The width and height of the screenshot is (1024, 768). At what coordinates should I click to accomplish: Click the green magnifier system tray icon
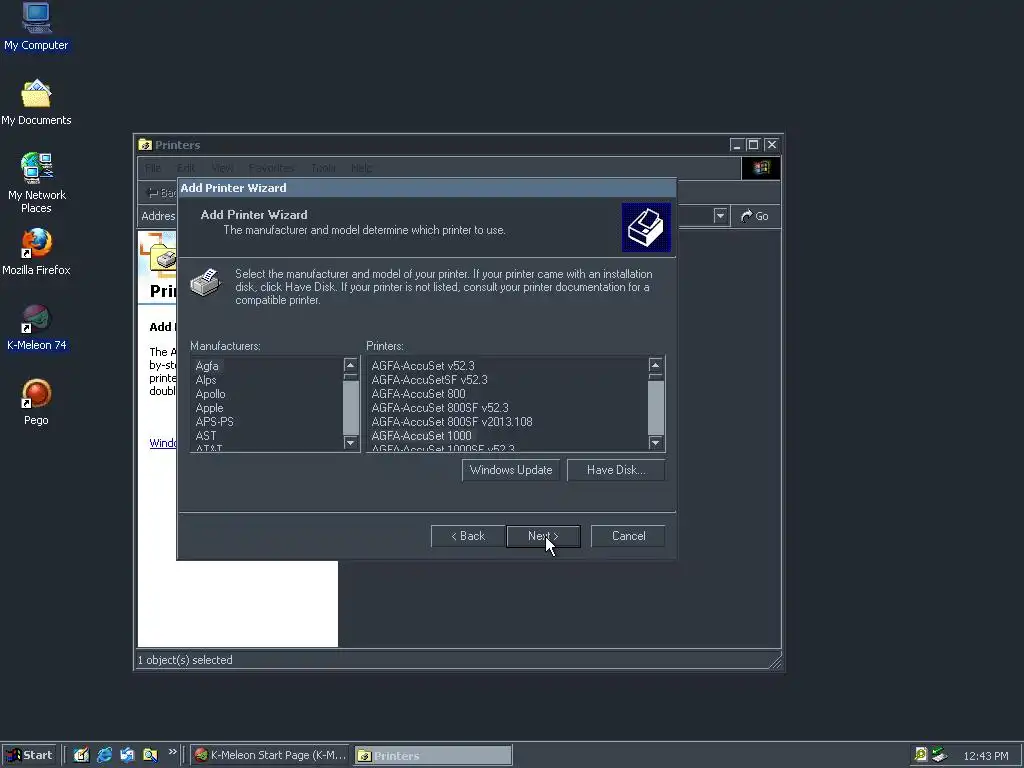coord(920,755)
